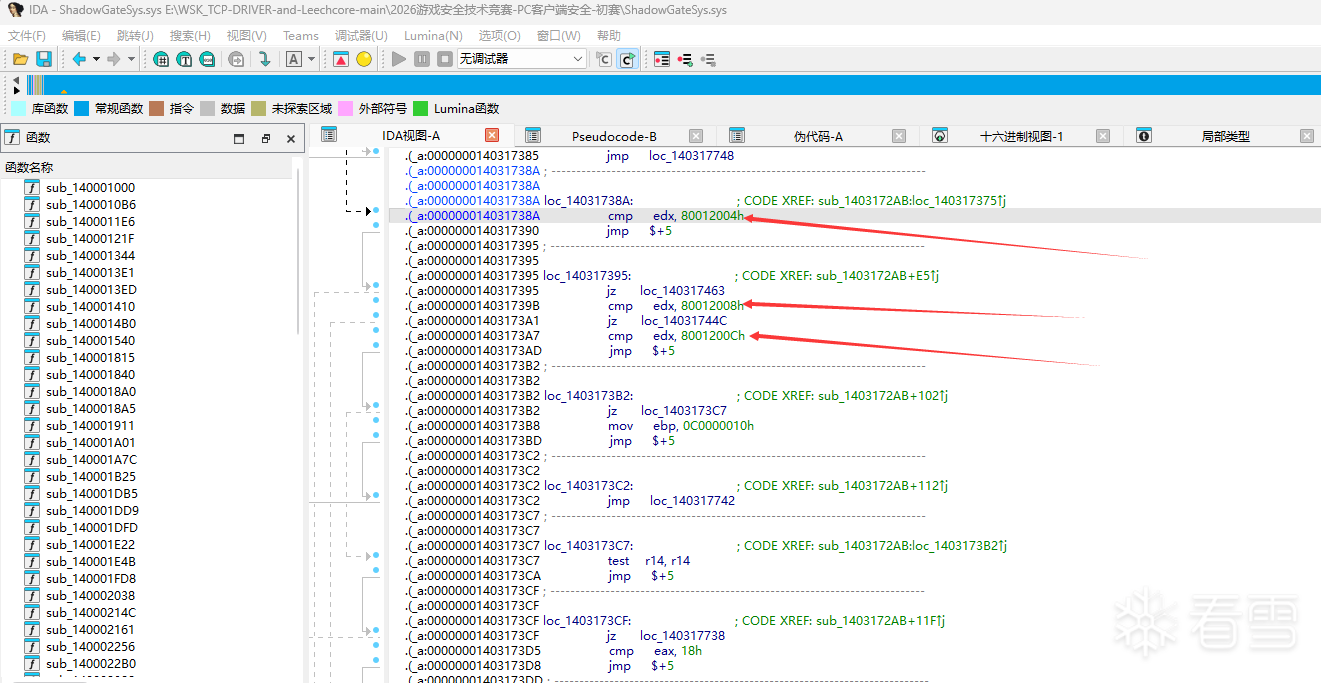Image resolution: width=1321 pixels, height=683 pixels.
Task: Click the functions list vertical scrollbar
Action: point(298,250)
